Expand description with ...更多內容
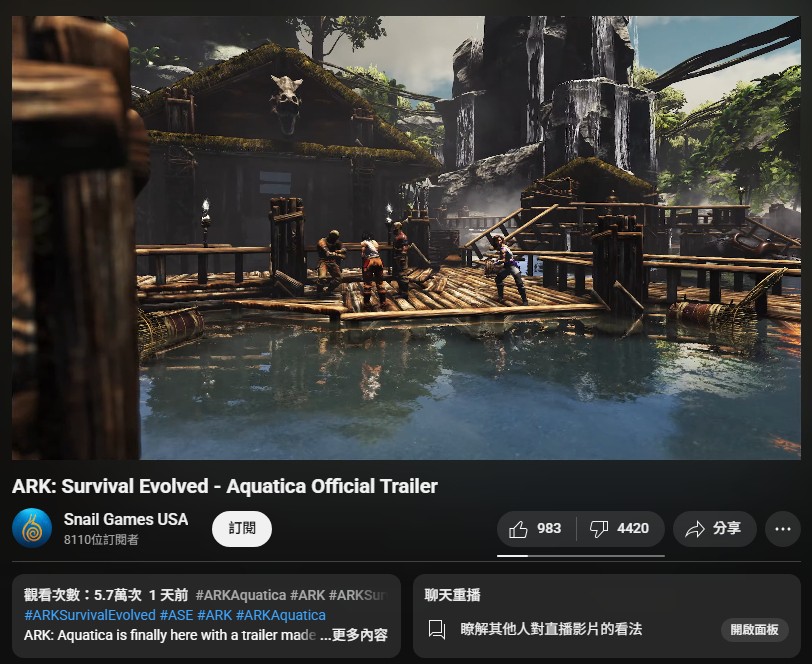This screenshot has height=664, width=812. [x=354, y=635]
